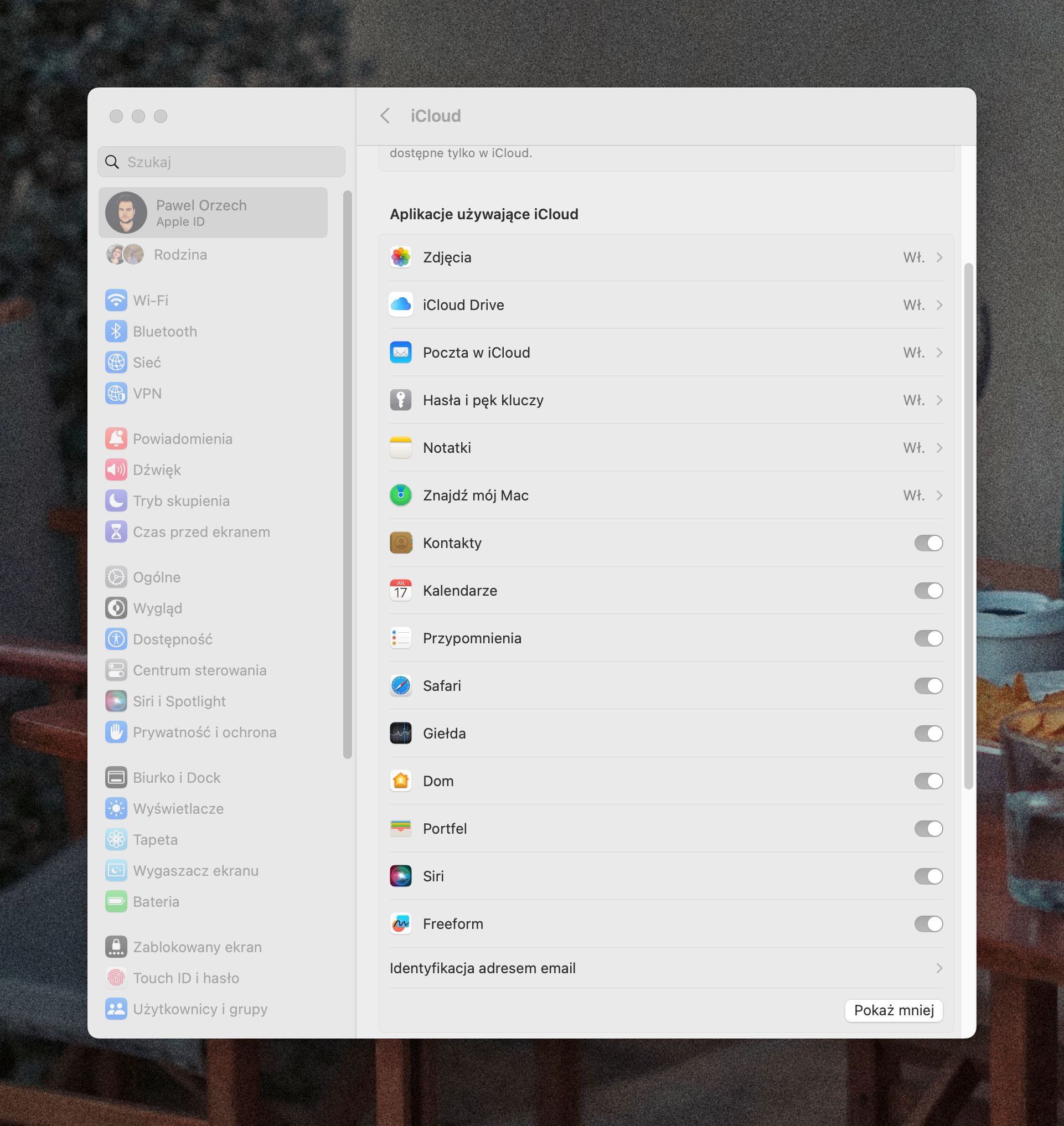Expand Identyfikacja adresem email row
The image size is (1064, 1126).
point(939,968)
